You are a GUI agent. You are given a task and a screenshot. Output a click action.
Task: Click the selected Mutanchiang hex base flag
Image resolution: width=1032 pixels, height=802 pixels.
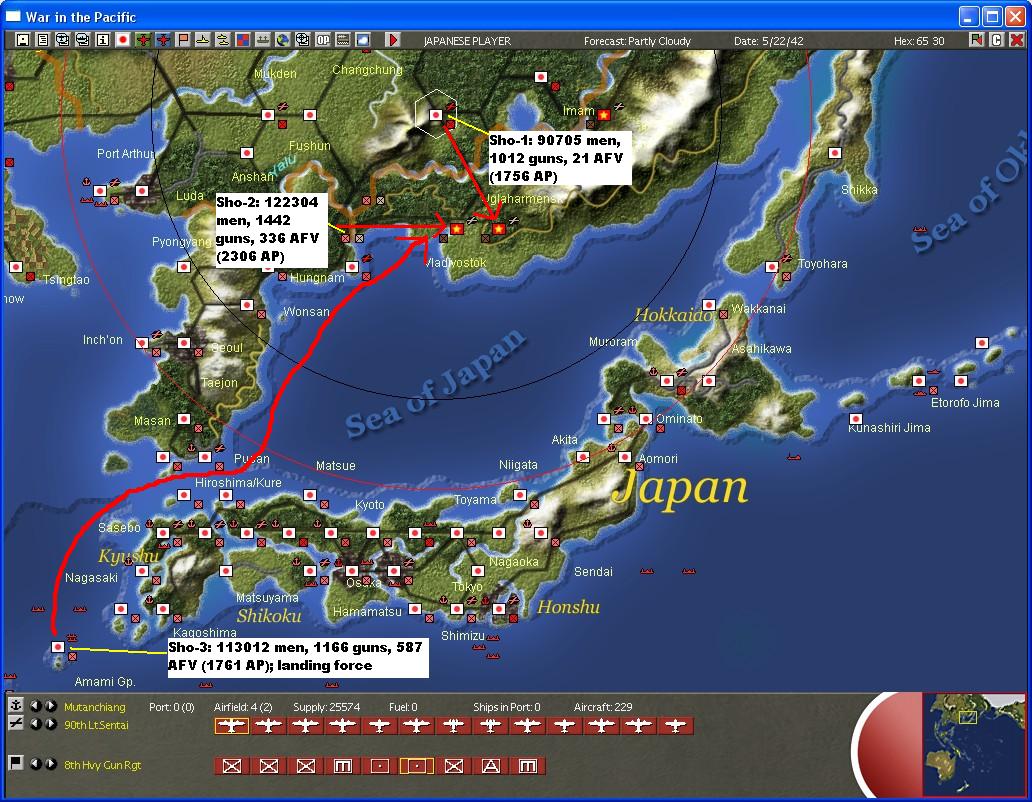click(x=436, y=115)
